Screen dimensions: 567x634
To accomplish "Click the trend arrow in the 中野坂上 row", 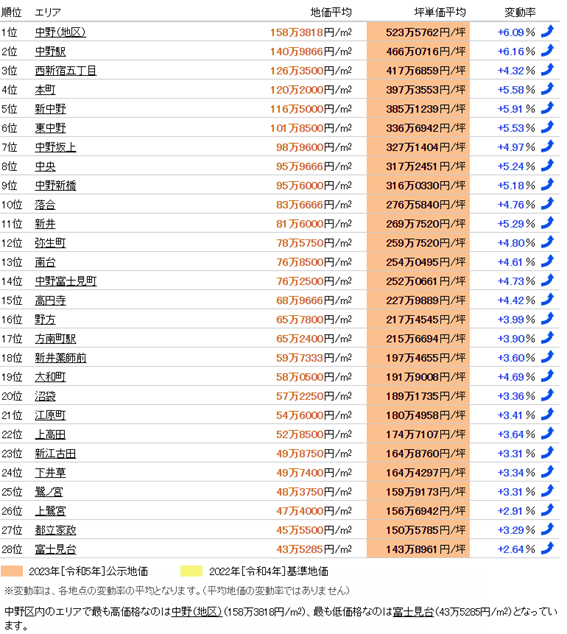I will click(x=547, y=146).
